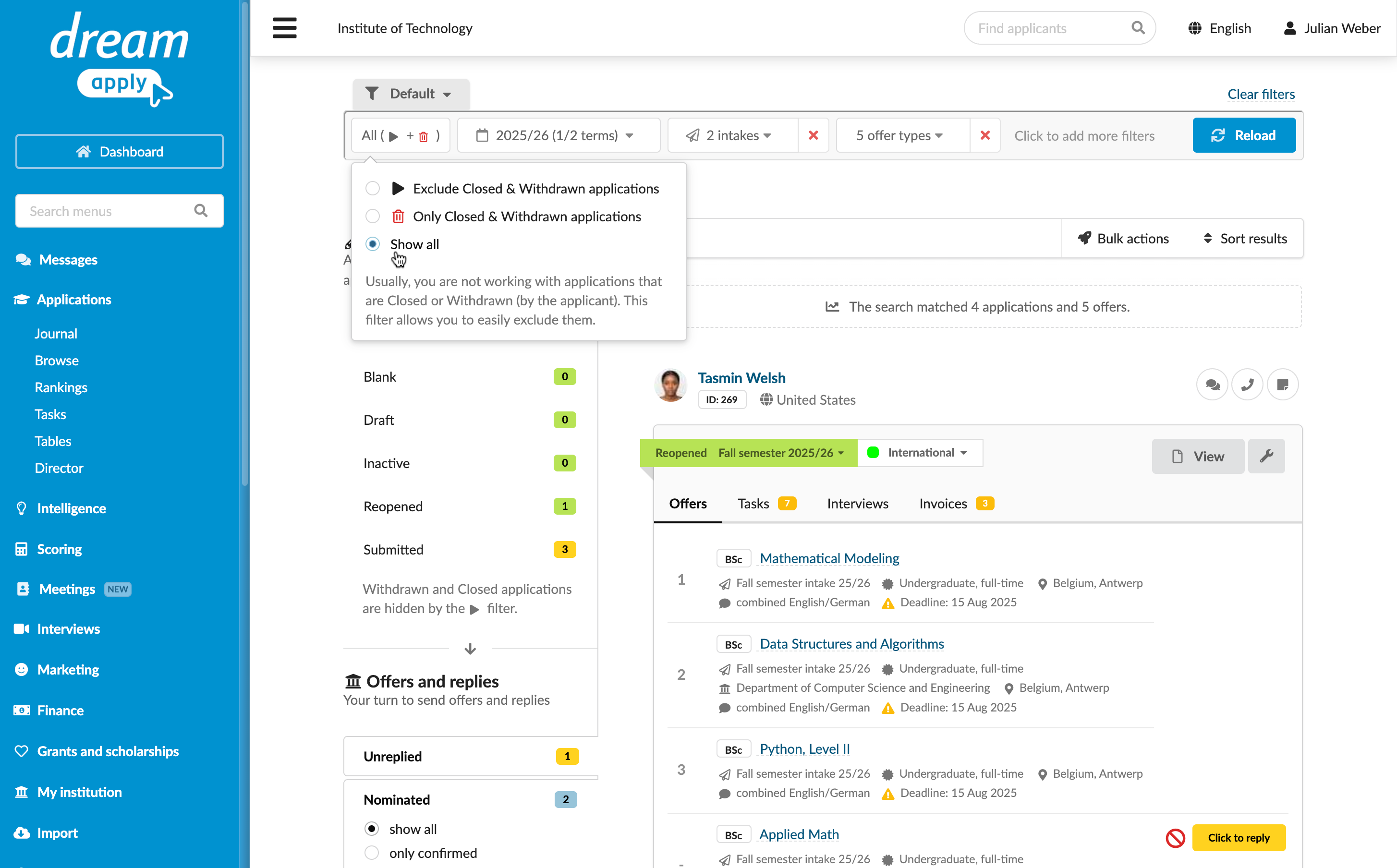Open Intelligence in the sidebar
The width and height of the screenshot is (1397, 868).
(71, 508)
